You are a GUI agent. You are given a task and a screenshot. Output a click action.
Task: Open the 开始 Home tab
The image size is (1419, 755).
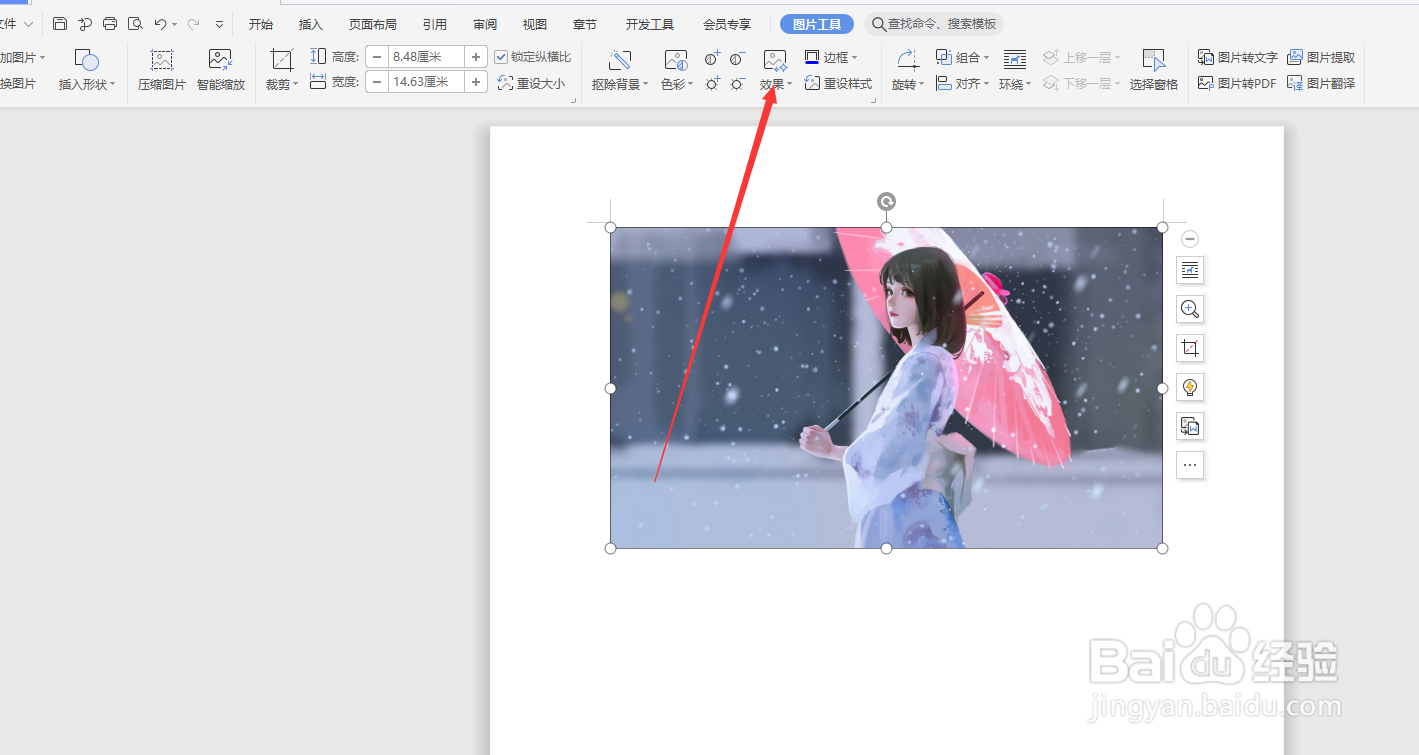(x=261, y=24)
